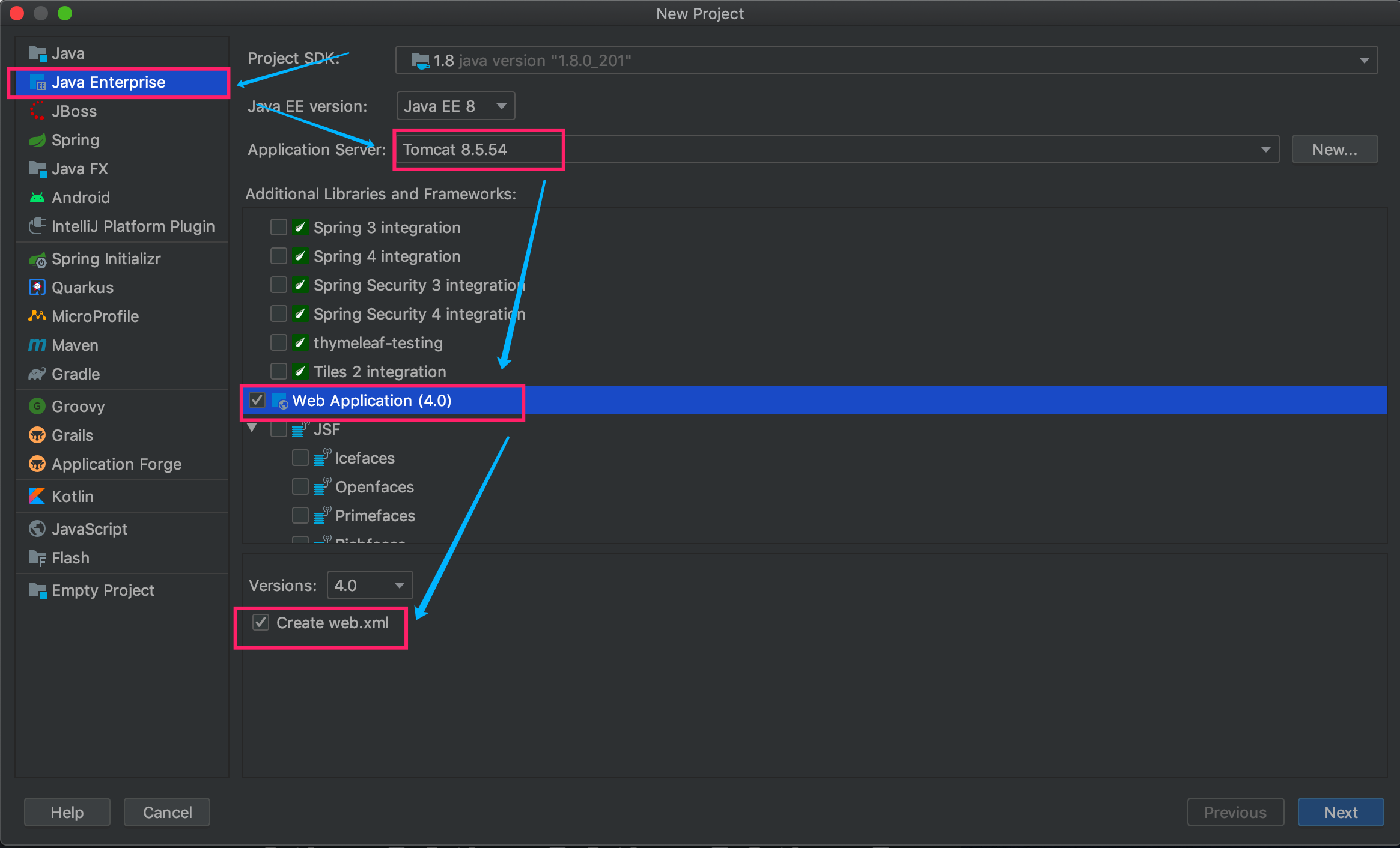Open the Java EE version dropdown
1400x848 pixels.
coord(455,106)
